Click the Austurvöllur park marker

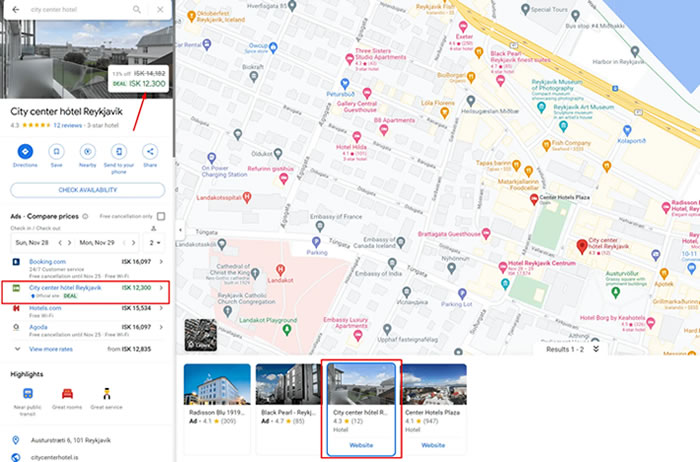pyautogui.click(x=616, y=293)
